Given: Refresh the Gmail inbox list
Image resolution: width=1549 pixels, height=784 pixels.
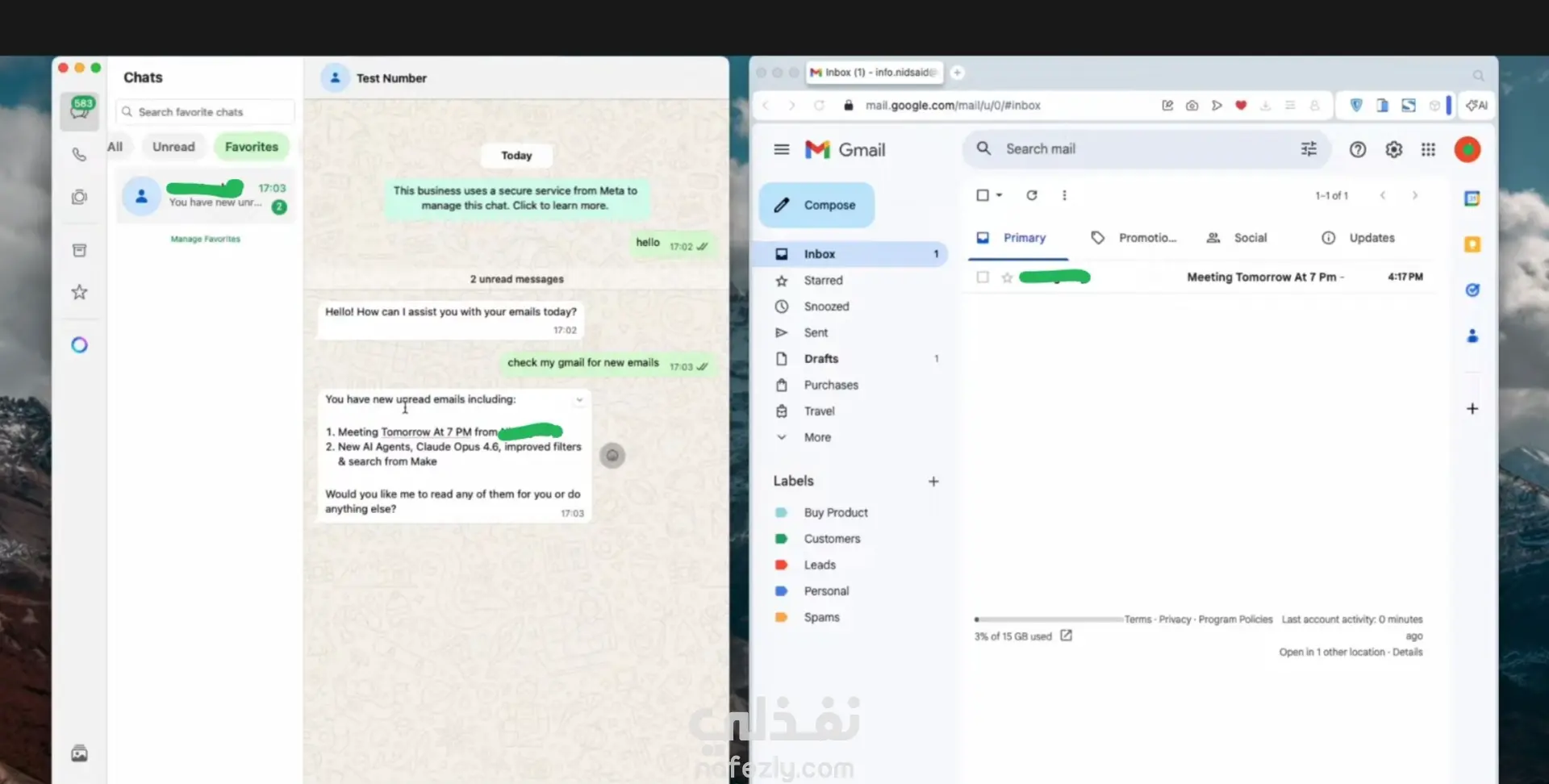Looking at the screenshot, I should point(1031,195).
